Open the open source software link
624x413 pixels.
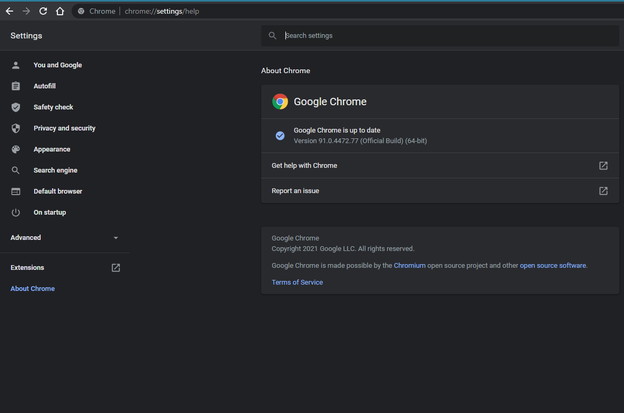(553, 265)
